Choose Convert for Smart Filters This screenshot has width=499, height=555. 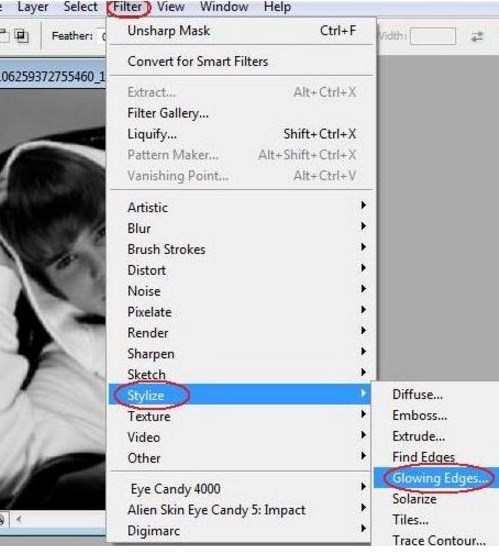coord(241,62)
